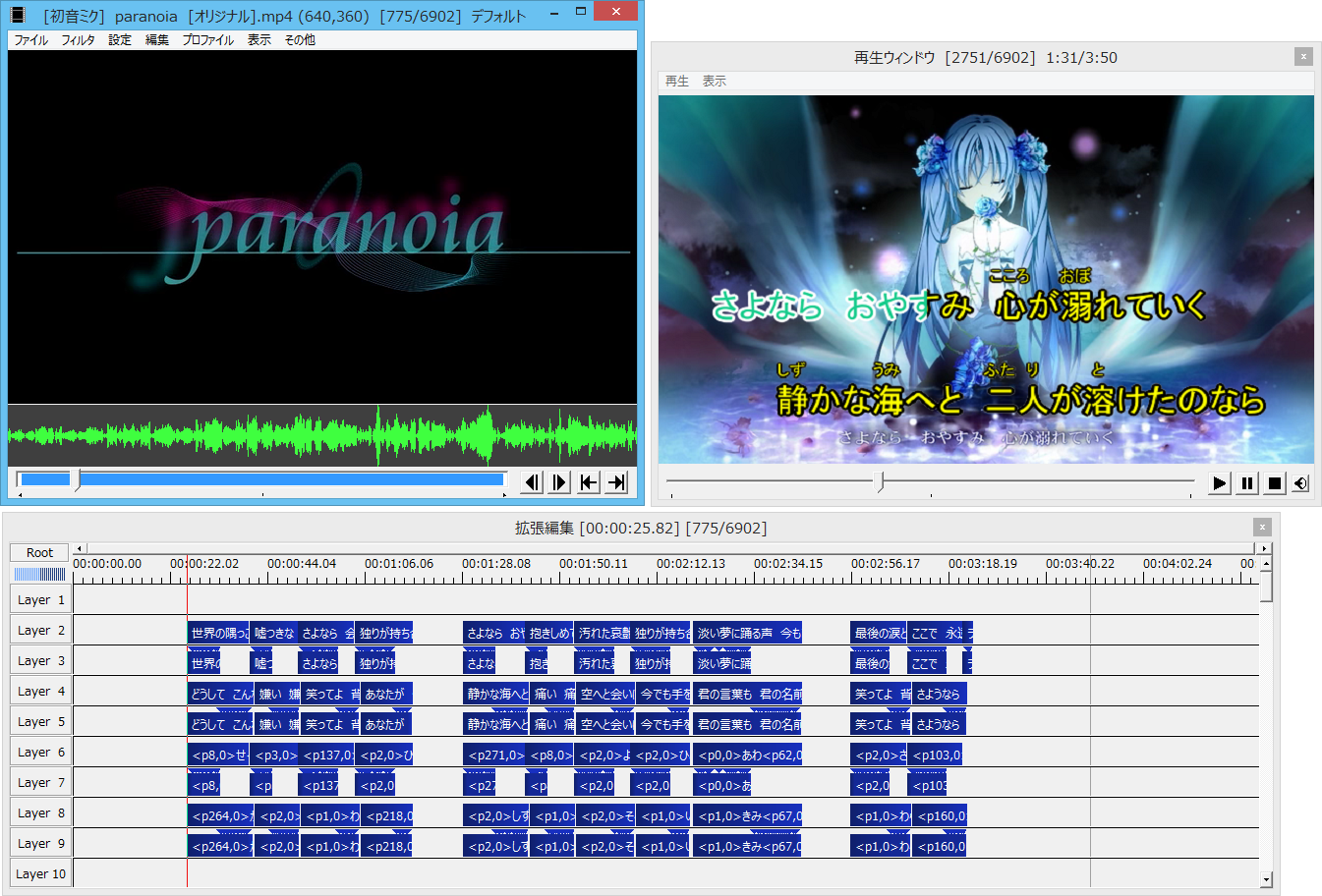The image size is (1322, 896).
Task: Click the paranoia title preview in main window
Action: point(322,227)
